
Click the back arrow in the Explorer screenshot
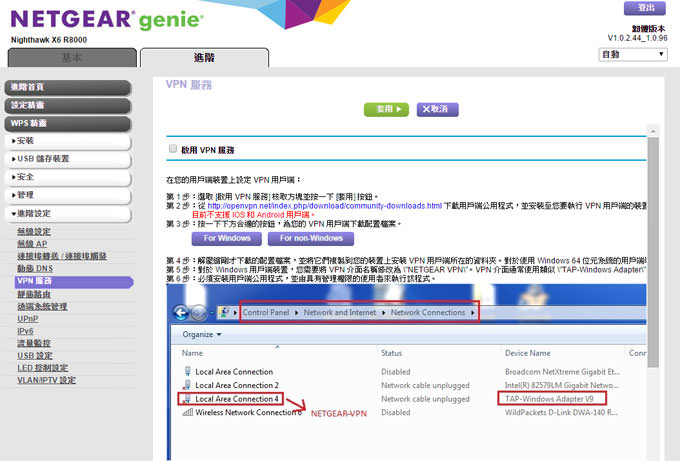(184, 312)
